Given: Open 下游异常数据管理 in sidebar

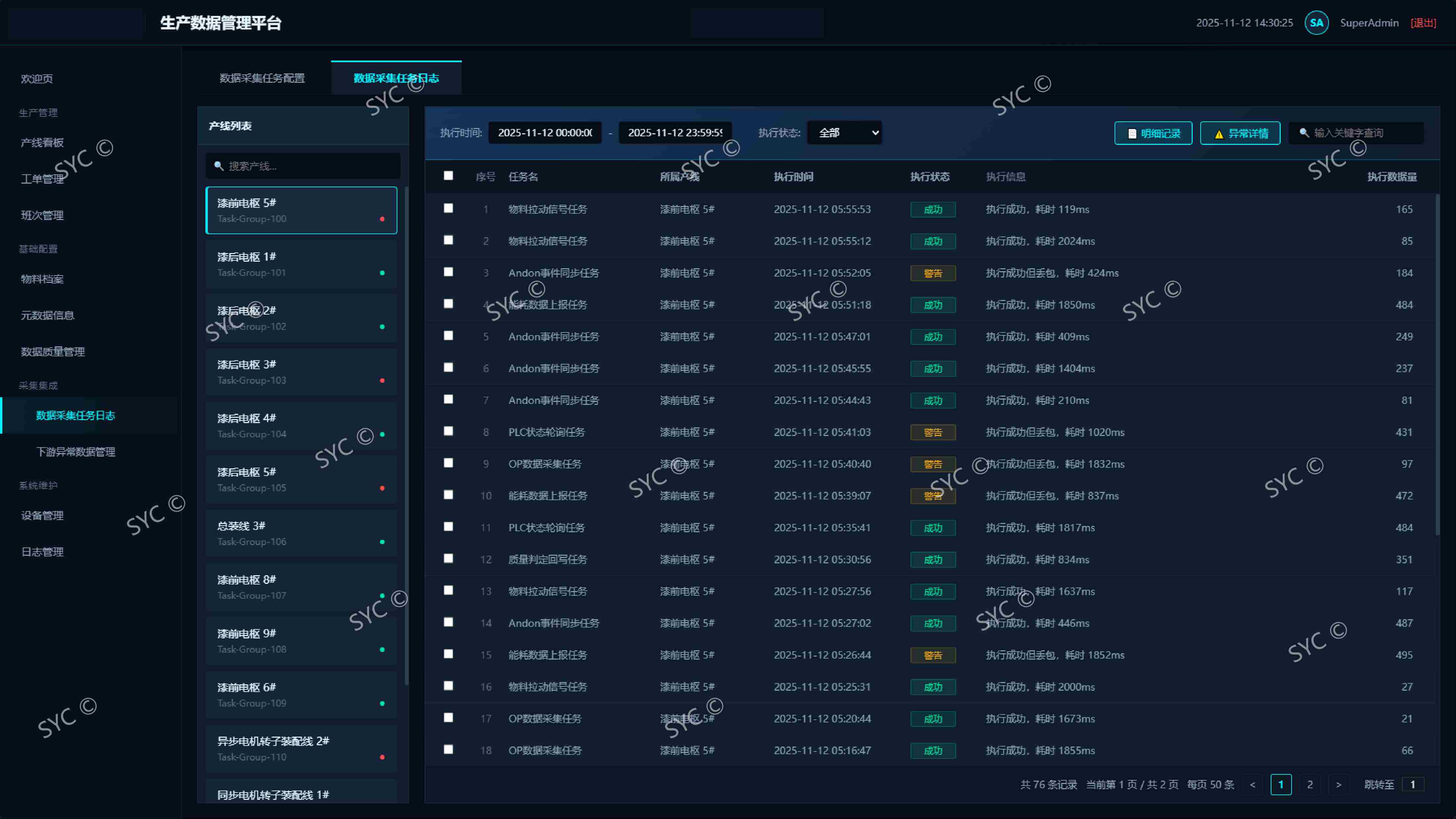Looking at the screenshot, I should tap(76, 452).
